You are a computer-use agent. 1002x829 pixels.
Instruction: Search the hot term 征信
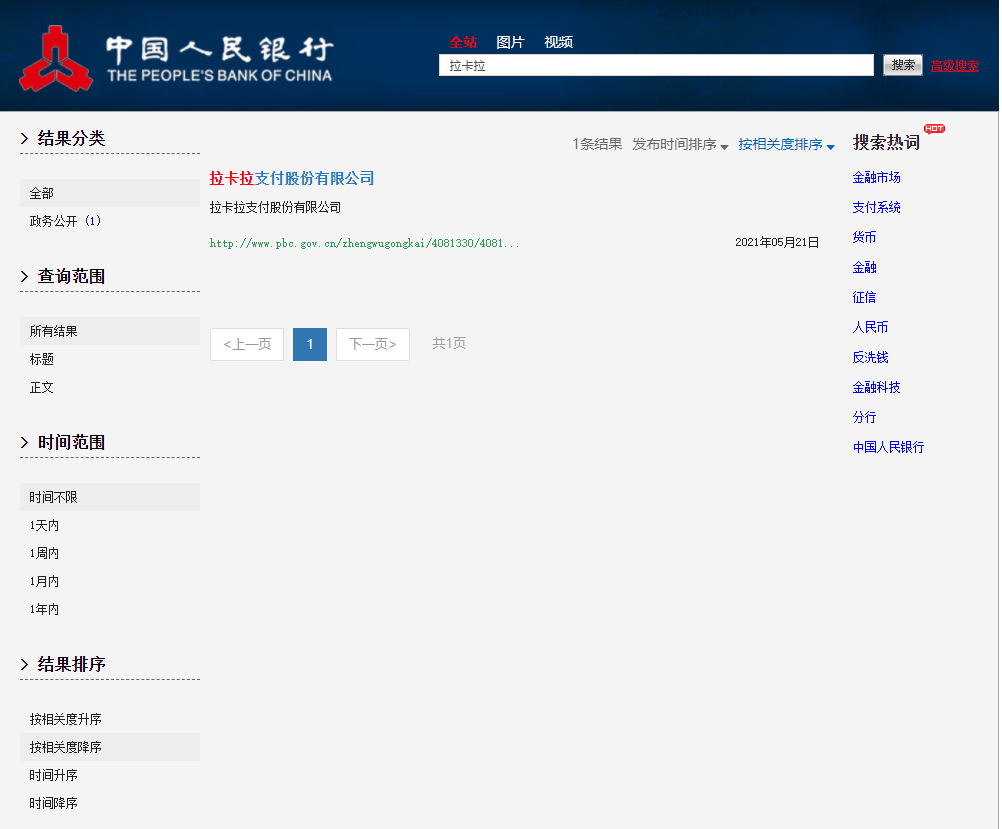click(x=864, y=298)
